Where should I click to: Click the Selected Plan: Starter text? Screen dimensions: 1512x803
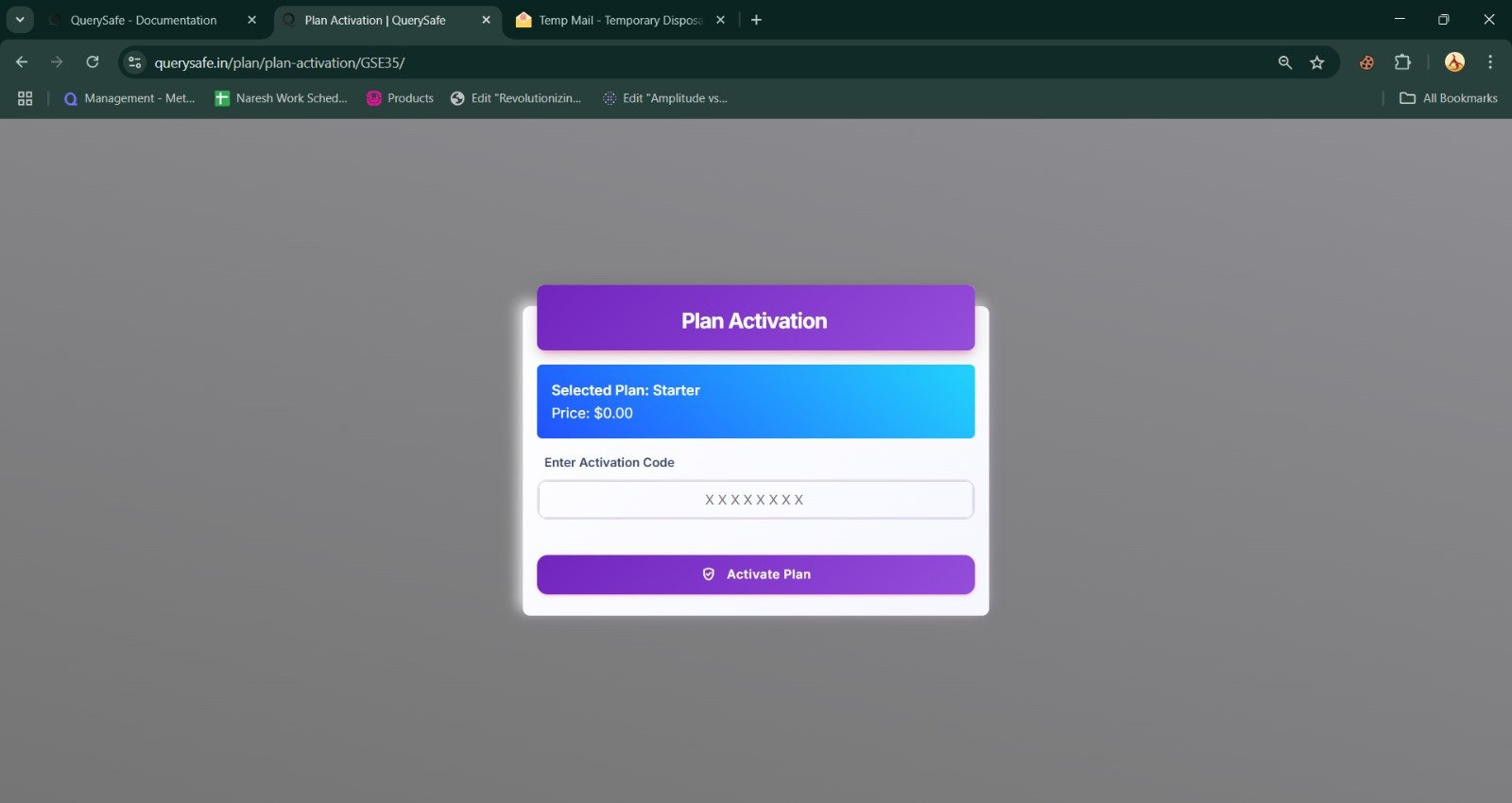(x=626, y=390)
